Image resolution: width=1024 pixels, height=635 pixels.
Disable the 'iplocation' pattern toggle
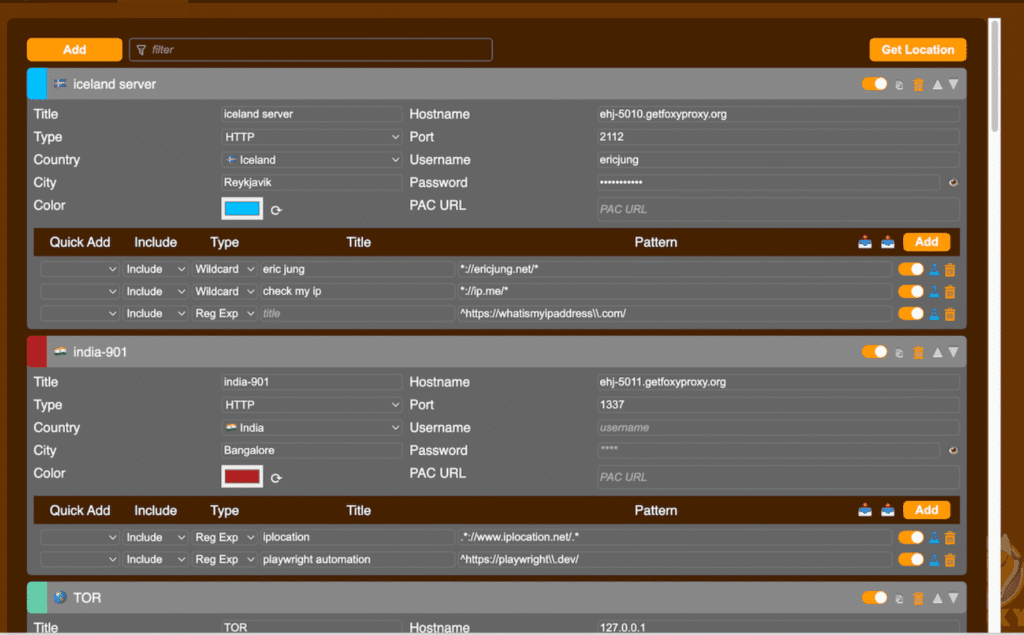point(910,538)
